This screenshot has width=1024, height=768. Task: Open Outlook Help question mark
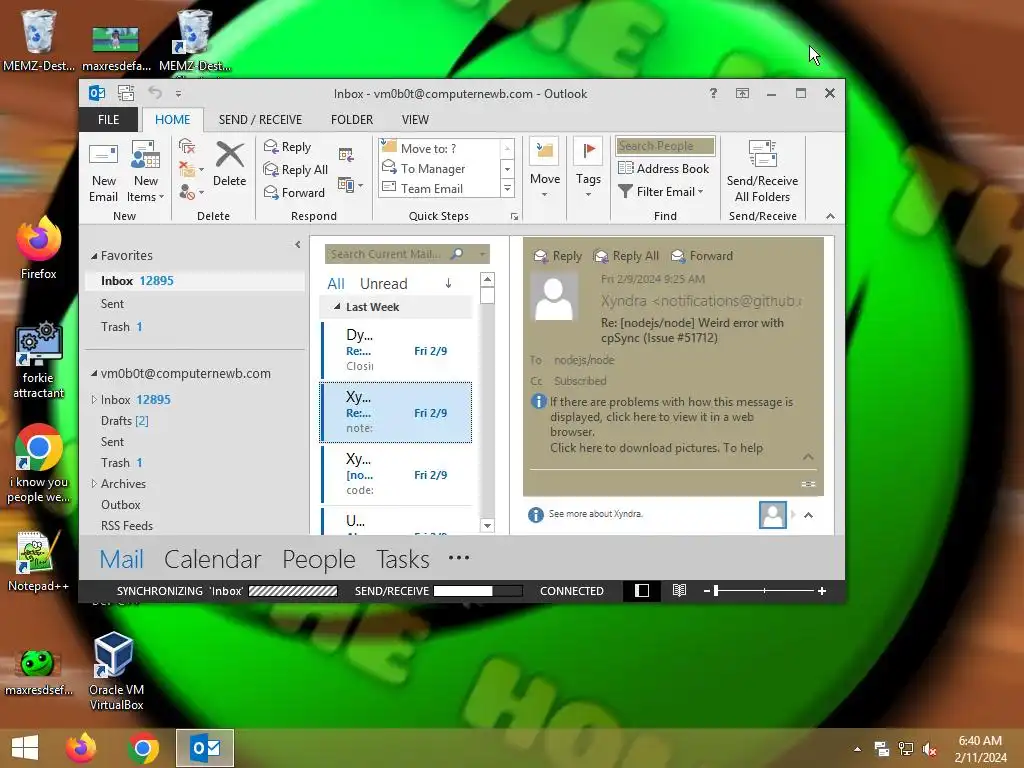point(713,93)
